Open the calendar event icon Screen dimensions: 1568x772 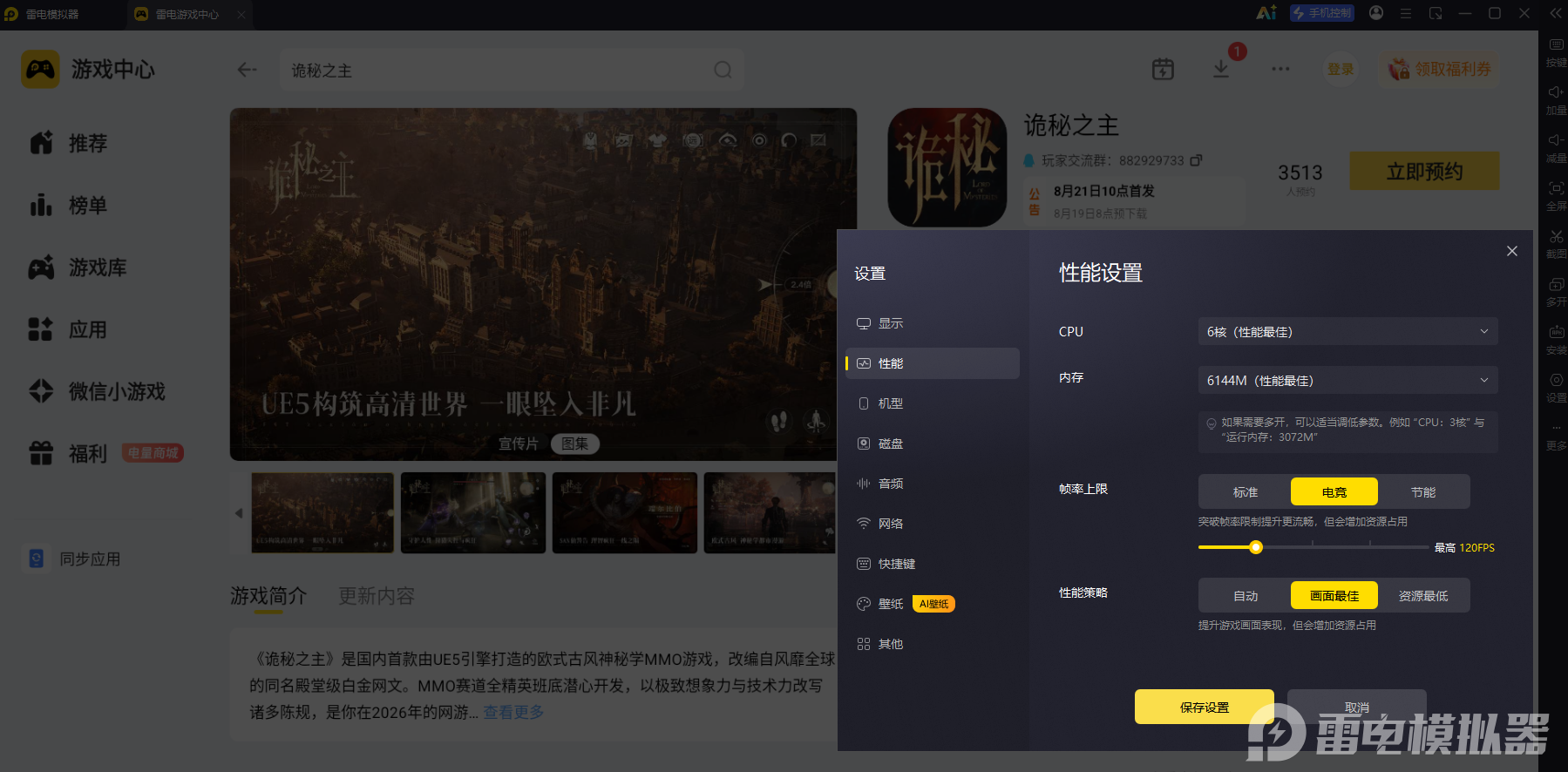pos(1163,69)
